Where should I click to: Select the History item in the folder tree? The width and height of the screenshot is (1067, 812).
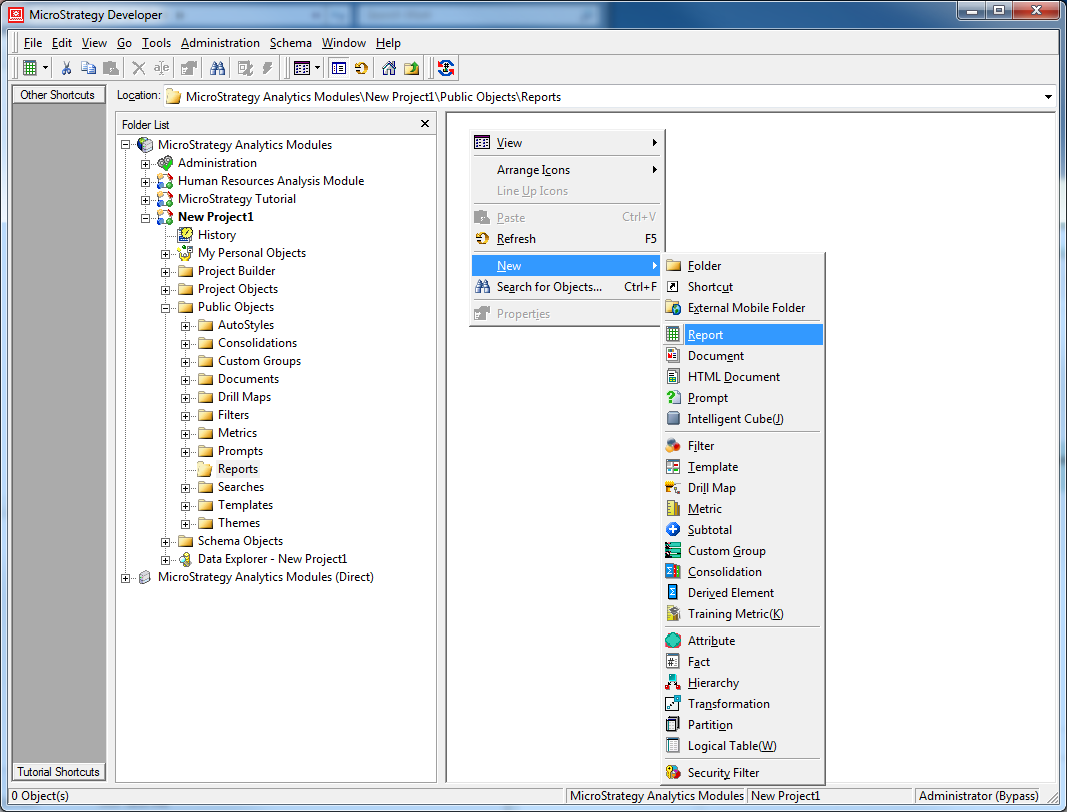pyautogui.click(x=216, y=235)
